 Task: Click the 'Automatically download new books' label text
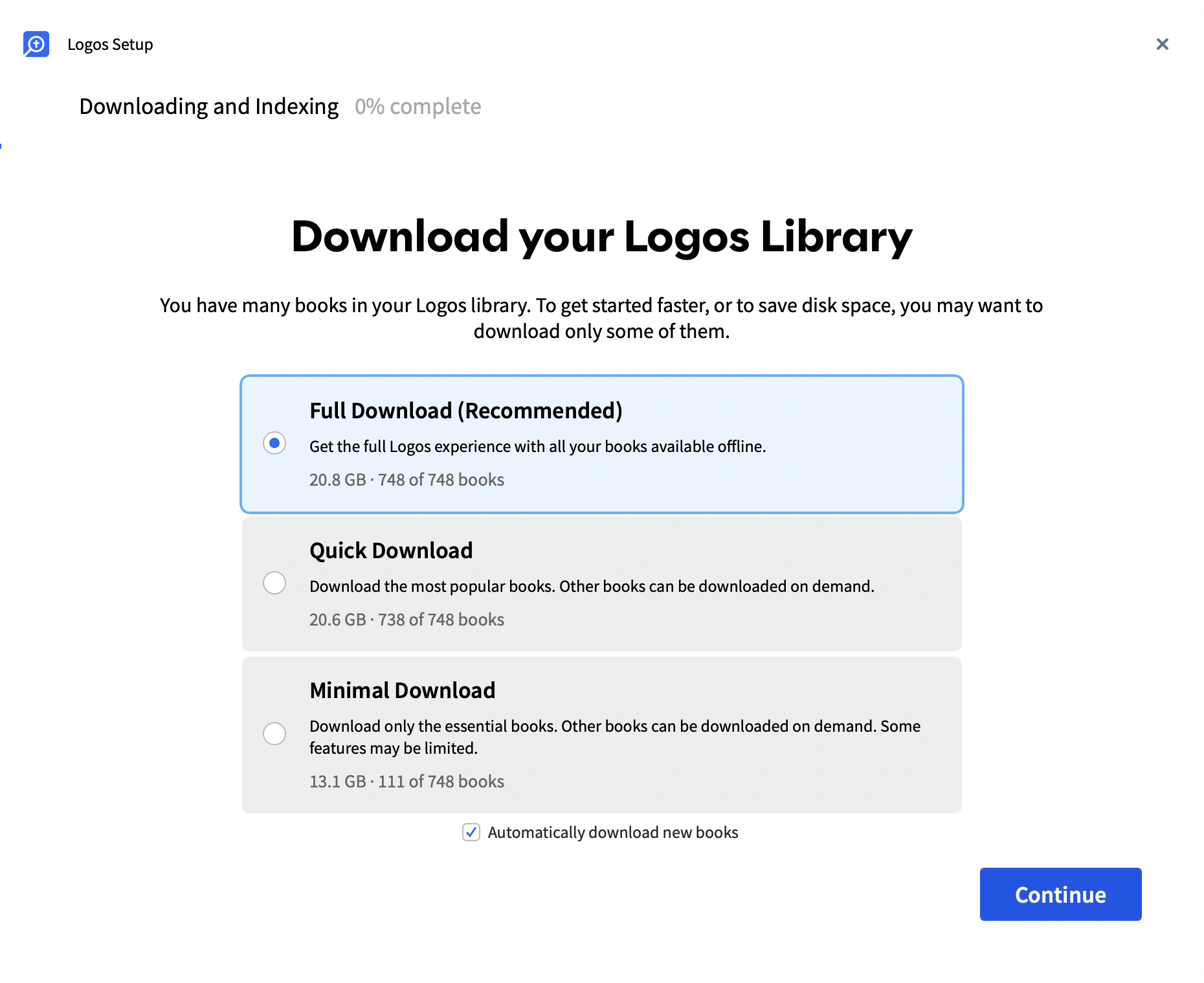click(612, 832)
